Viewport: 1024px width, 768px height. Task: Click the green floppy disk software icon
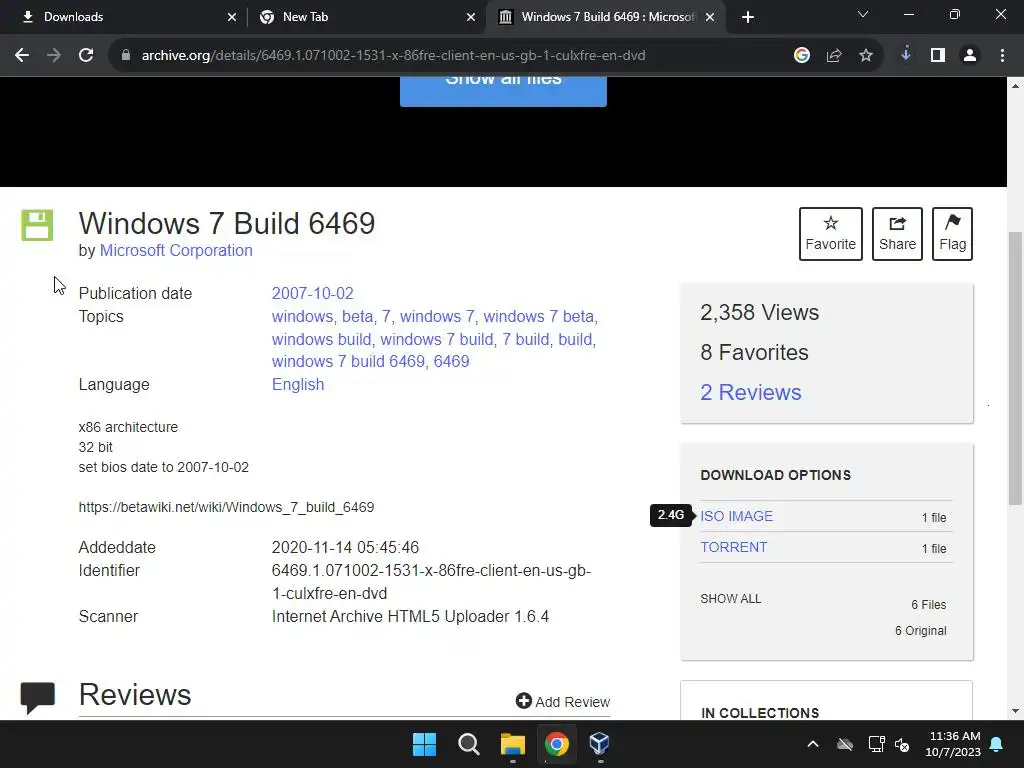point(37,225)
